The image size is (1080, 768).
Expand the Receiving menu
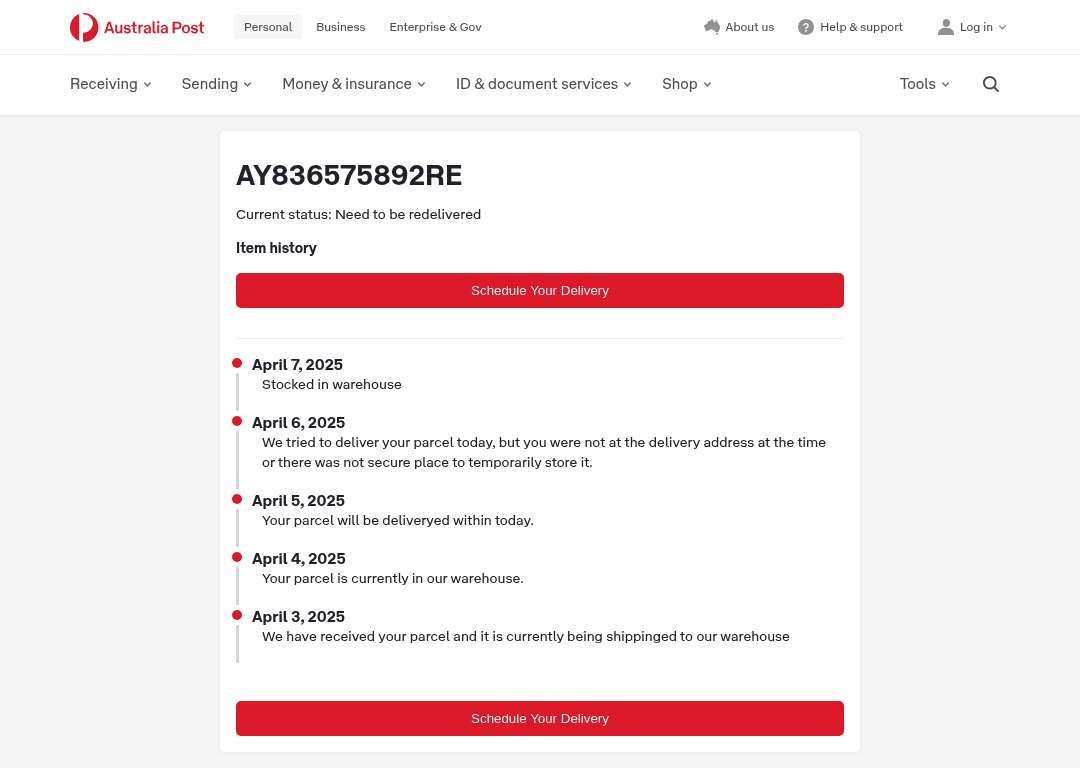[111, 84]
